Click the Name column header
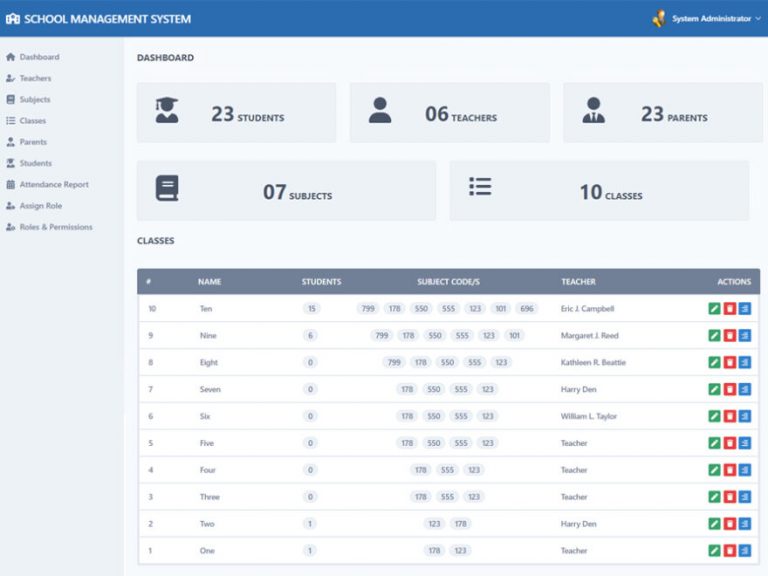This screenshot has height=576, width=768. point(209,282)
